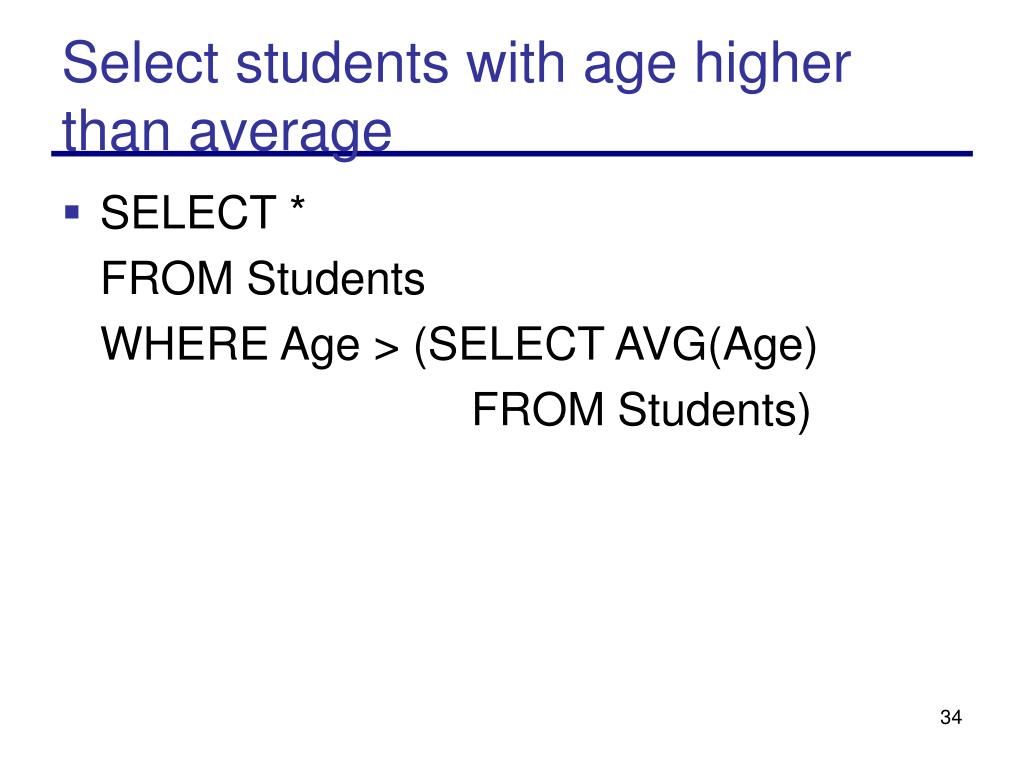Click the blue square bullet marker
Viewport: 1024px width, 768px height.
(x=72, y=212)
